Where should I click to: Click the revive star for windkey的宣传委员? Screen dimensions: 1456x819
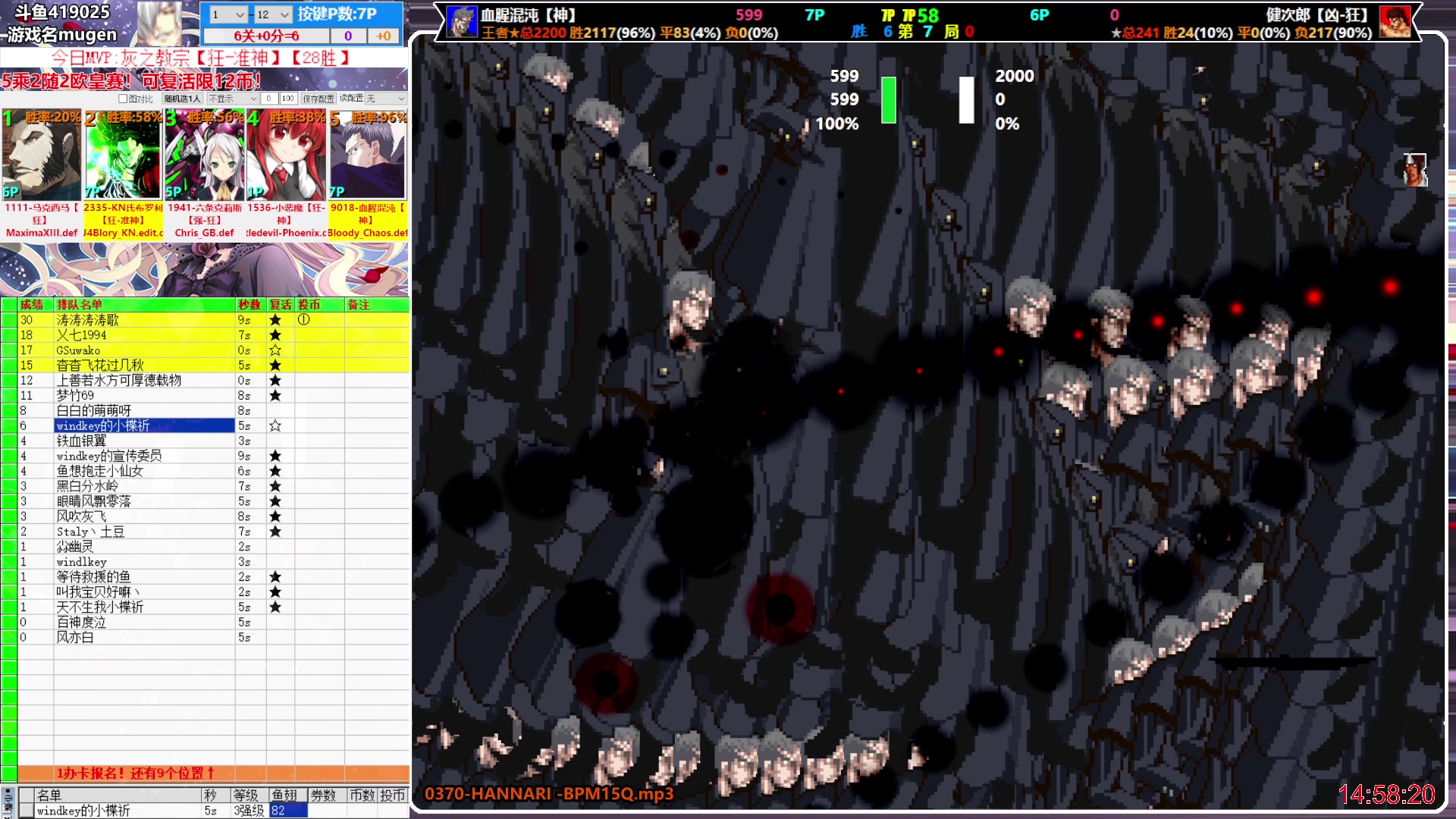pyautogui.click(x=275, y=457)
